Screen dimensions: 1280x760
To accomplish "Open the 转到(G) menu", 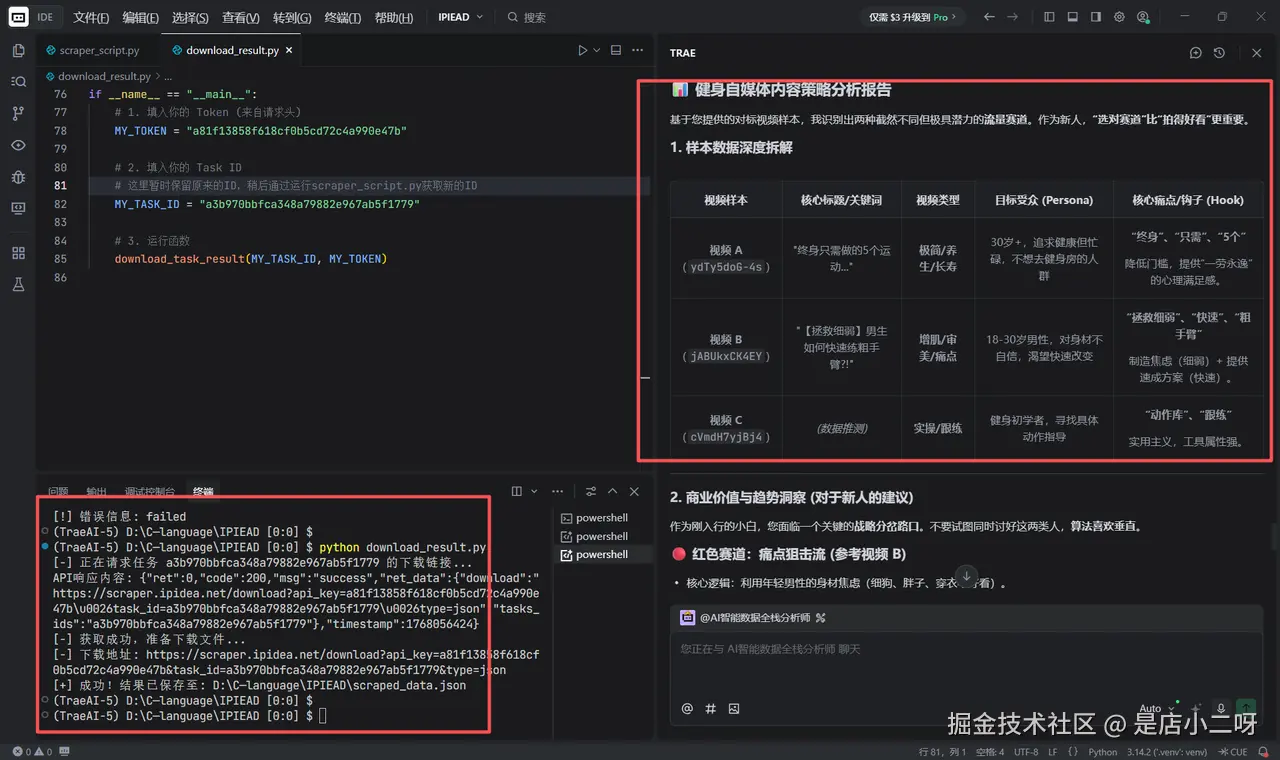I will click(292, 17).
